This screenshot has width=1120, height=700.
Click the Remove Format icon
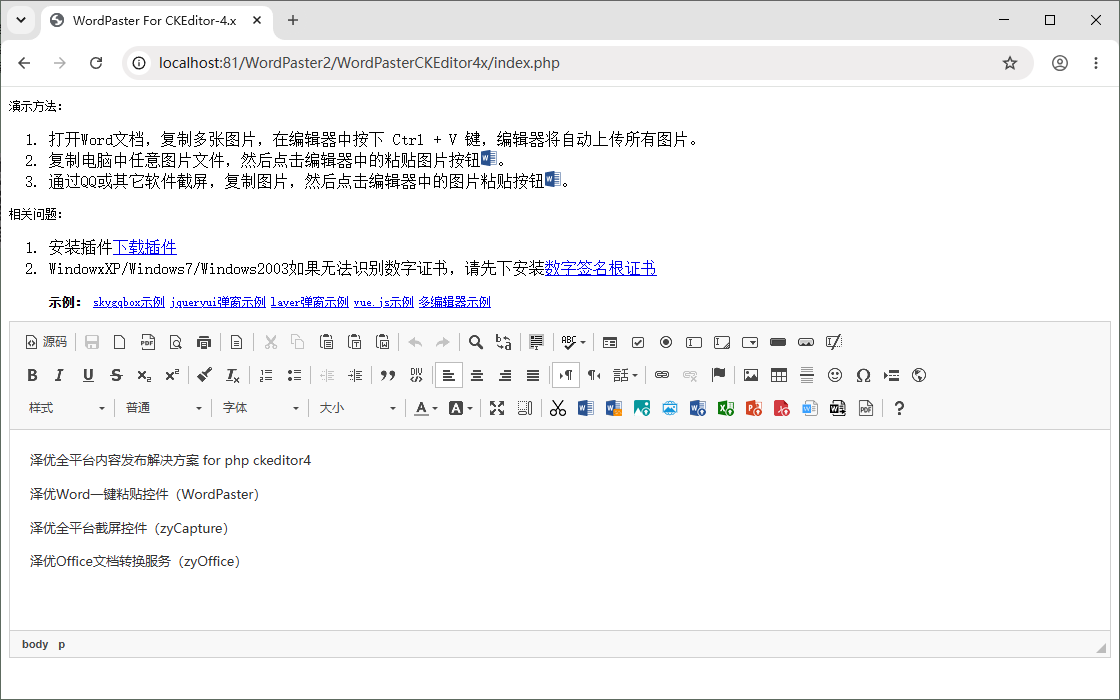click(x=233, y=375)
